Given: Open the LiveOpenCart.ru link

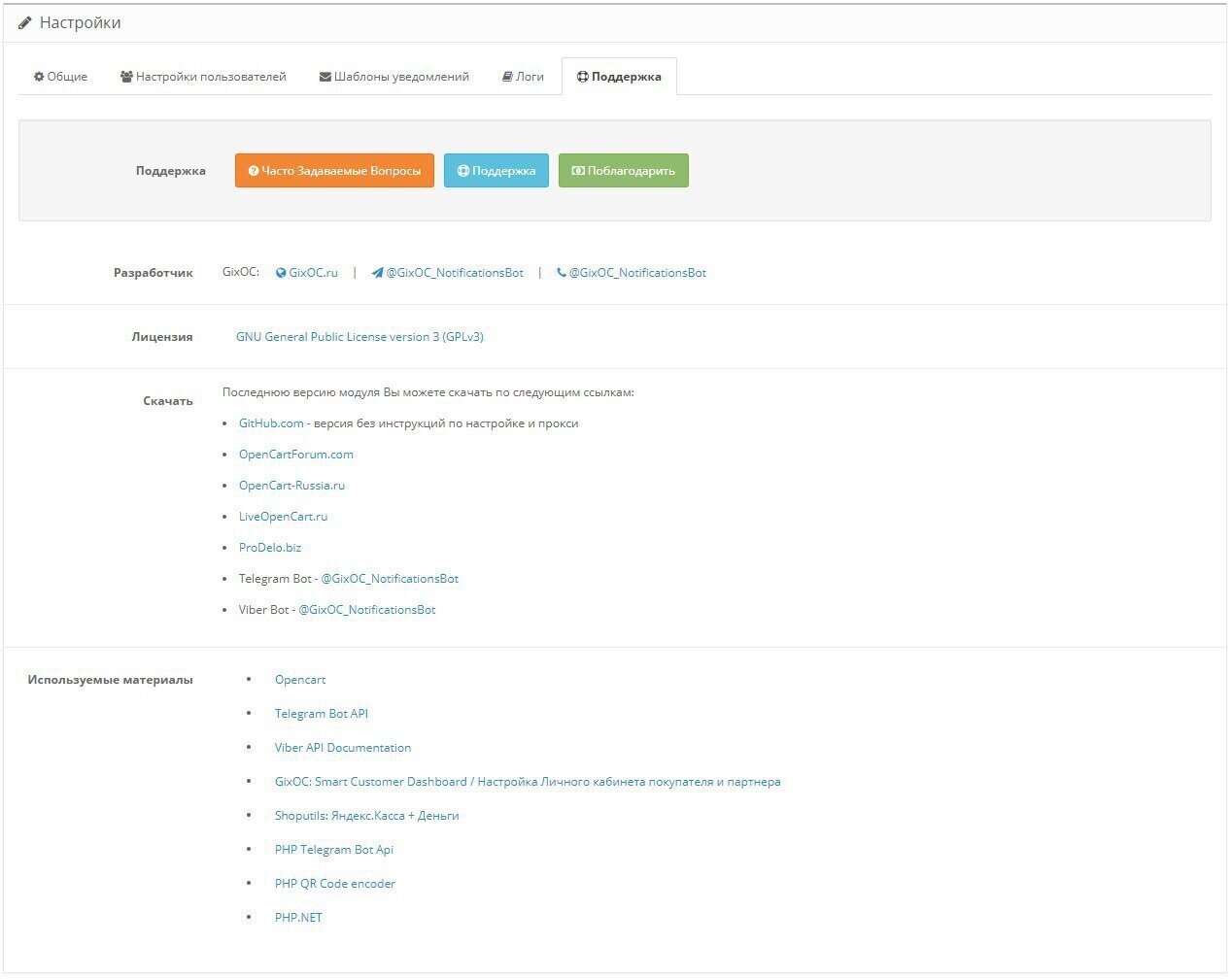Looking at the screenshot, I should 283,517.
